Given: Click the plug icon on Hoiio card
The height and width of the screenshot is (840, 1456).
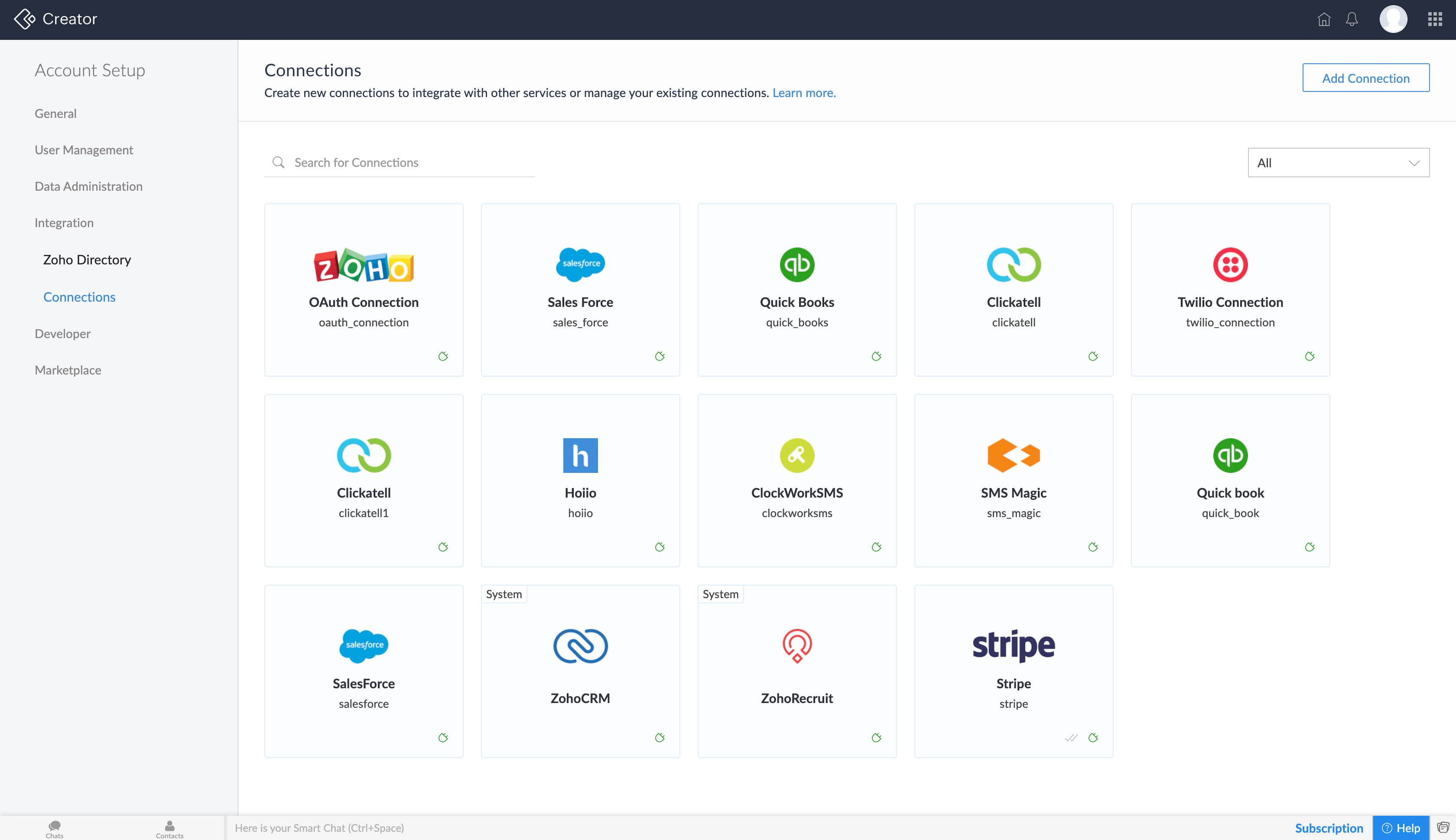Looking at the screenshot, I should coord(660,546).
